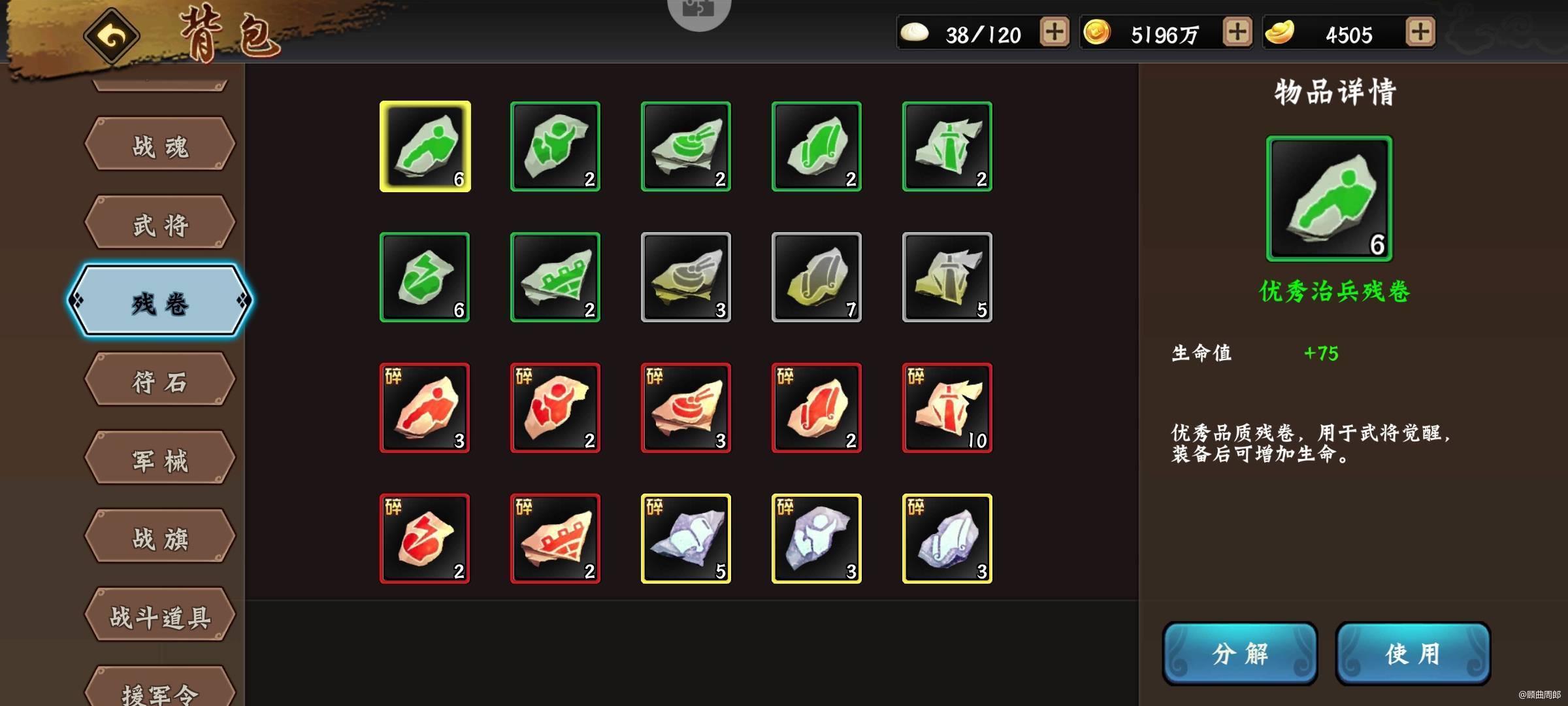Select the gray scroll fragment with count 7

click(817, 277)
